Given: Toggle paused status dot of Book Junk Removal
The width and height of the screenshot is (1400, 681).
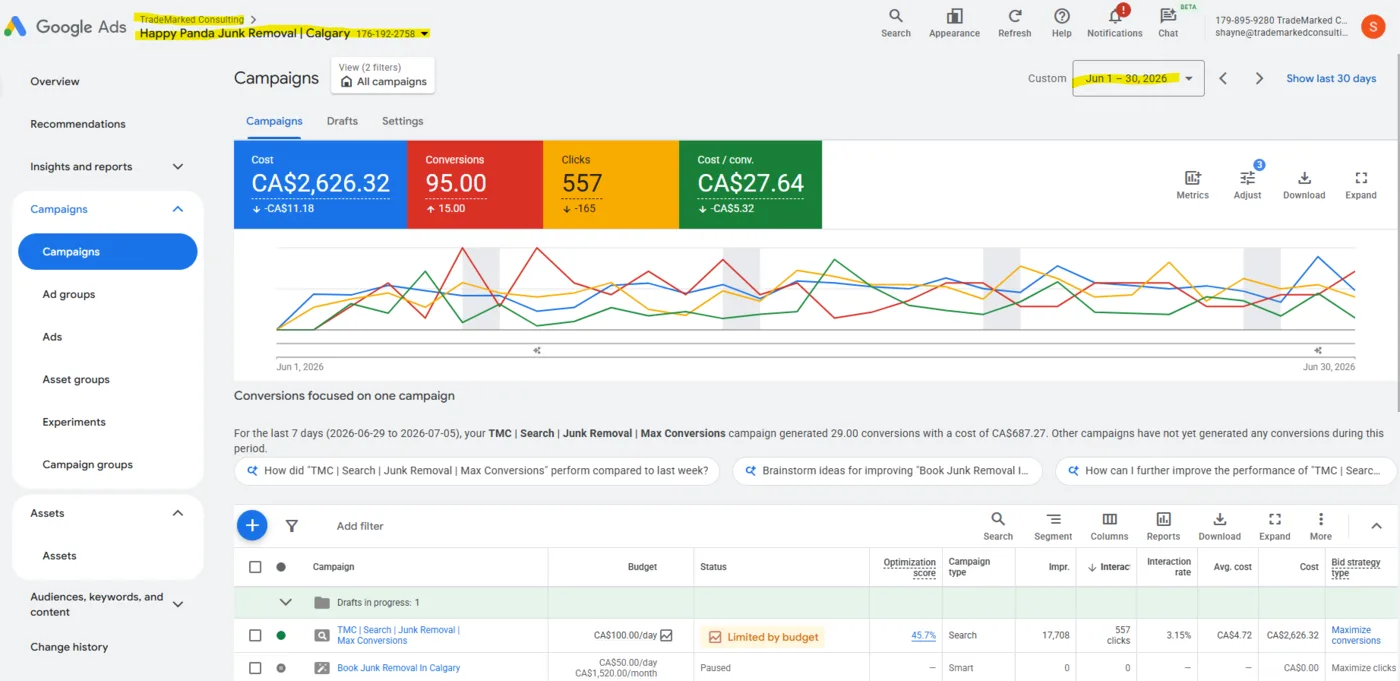Looking at the screenshot, I should (x=281, y=668).
